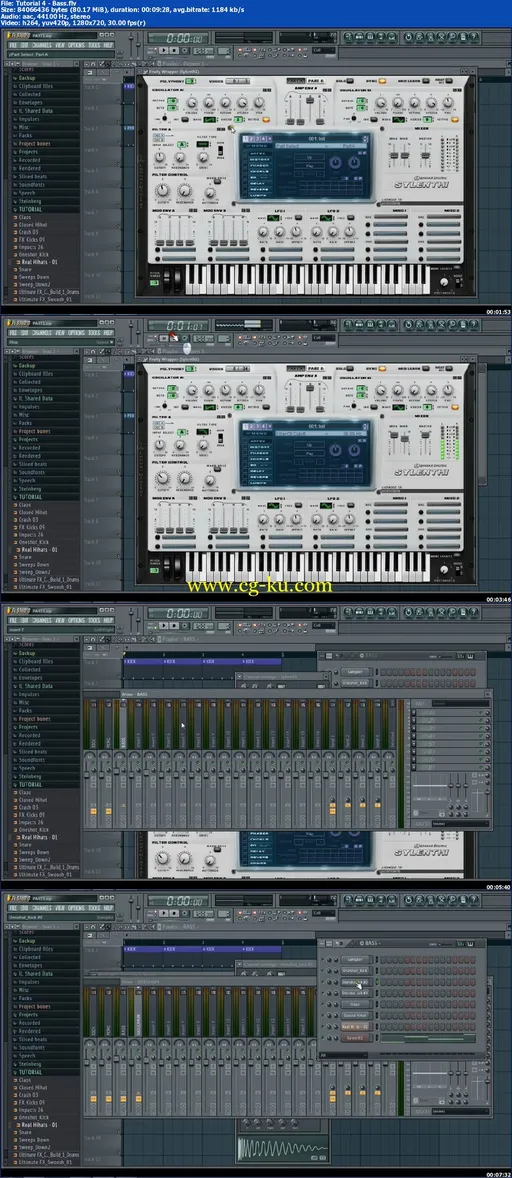512x1178 pixels.
Task: Click sampler channel button in 00:07:32 frame
Action: click(x=356, y=959)
